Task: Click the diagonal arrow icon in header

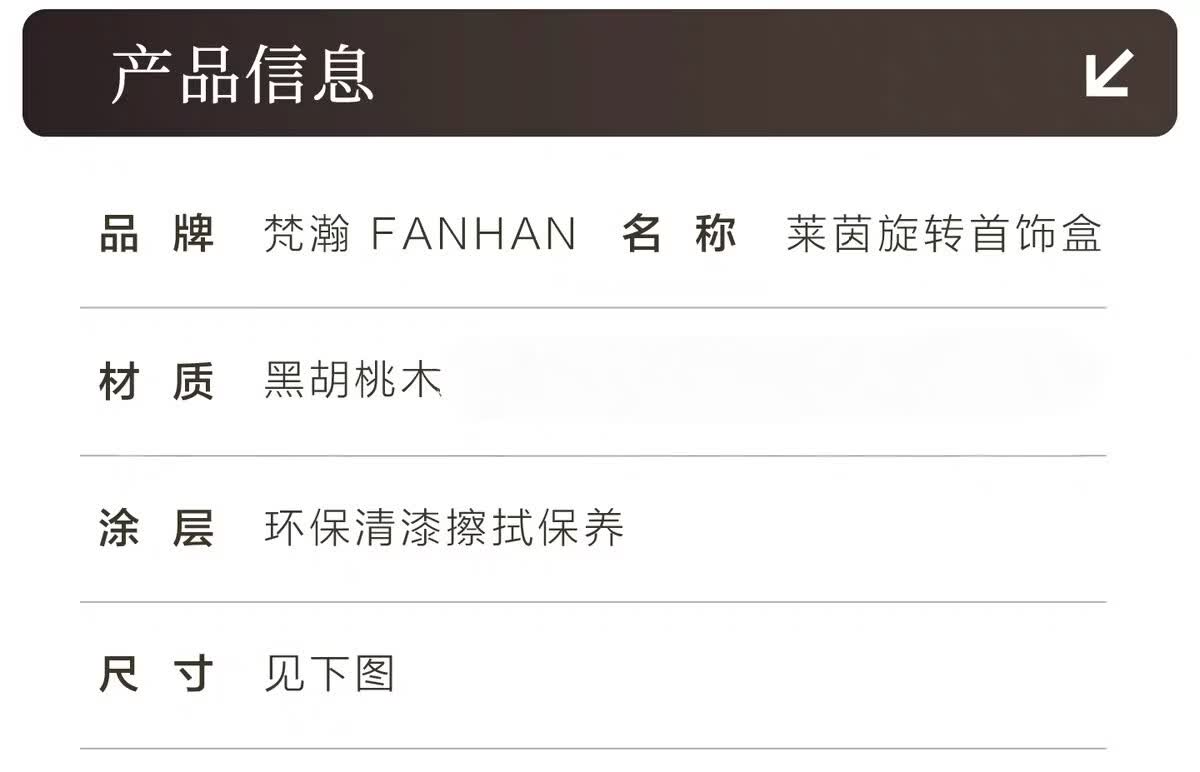Action: coord(1108,73)
